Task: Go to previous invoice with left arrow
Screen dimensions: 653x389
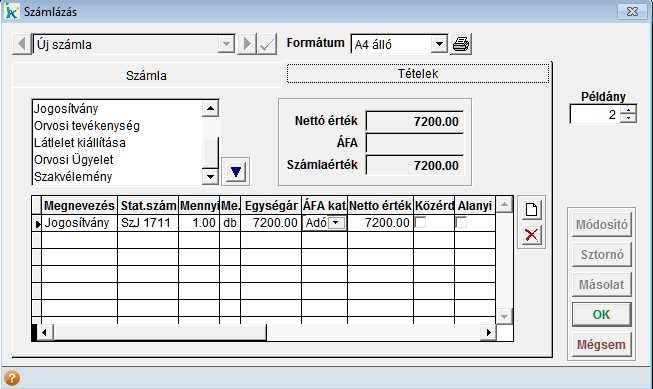Action: click(22, 44)
